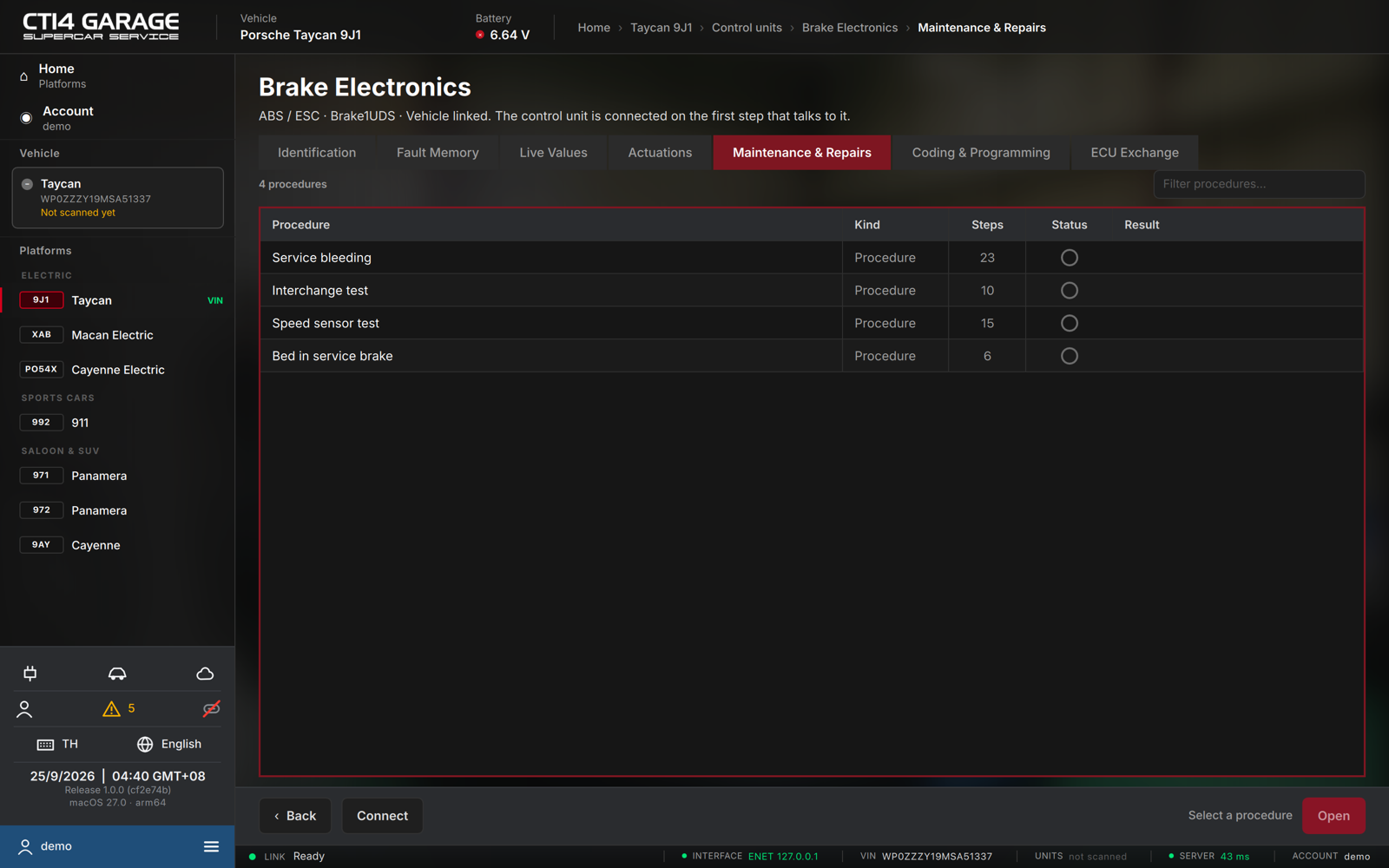Click the Steps column header
Image resolution: width=1389 pixels, height=868 pixels.
pos(987,225)
